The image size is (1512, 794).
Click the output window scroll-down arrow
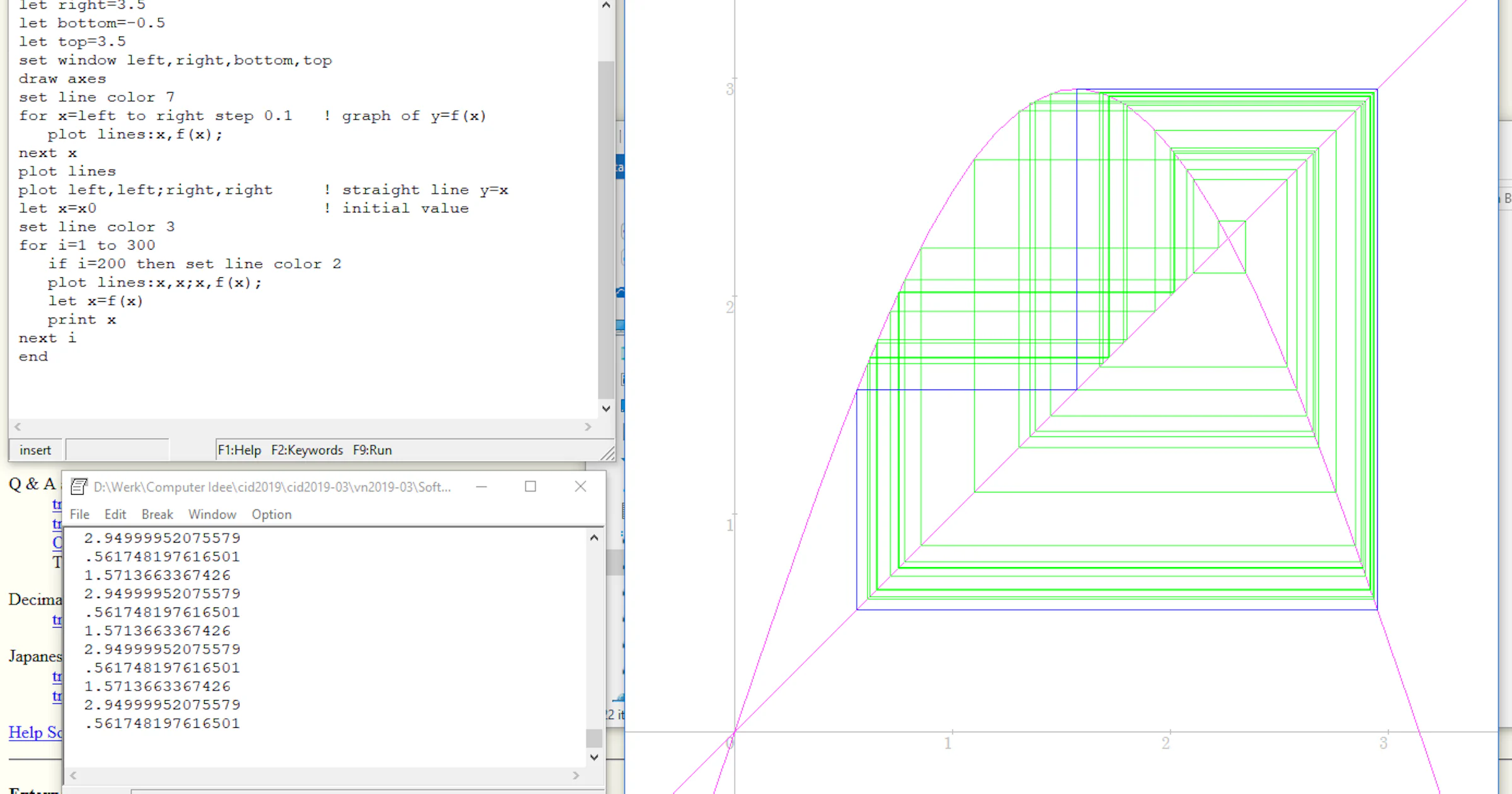(594, 757)
